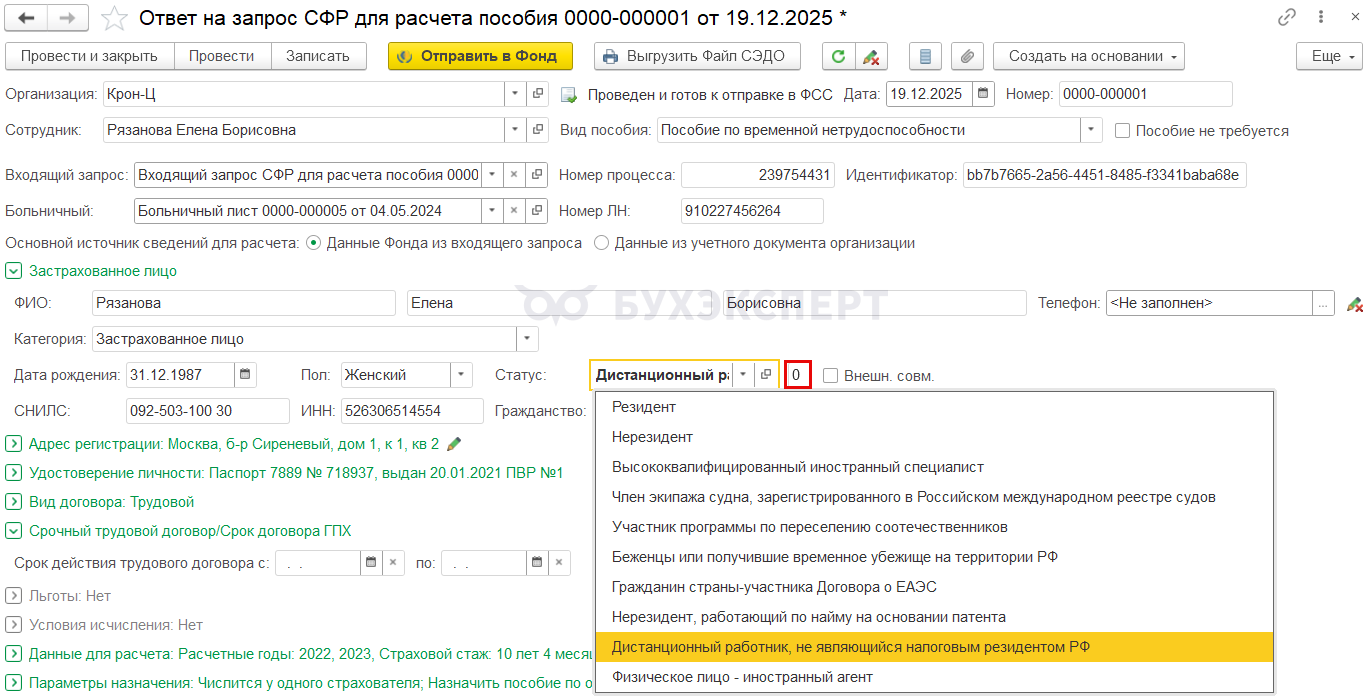Collapse the Застрахованное лицо section

14,271
